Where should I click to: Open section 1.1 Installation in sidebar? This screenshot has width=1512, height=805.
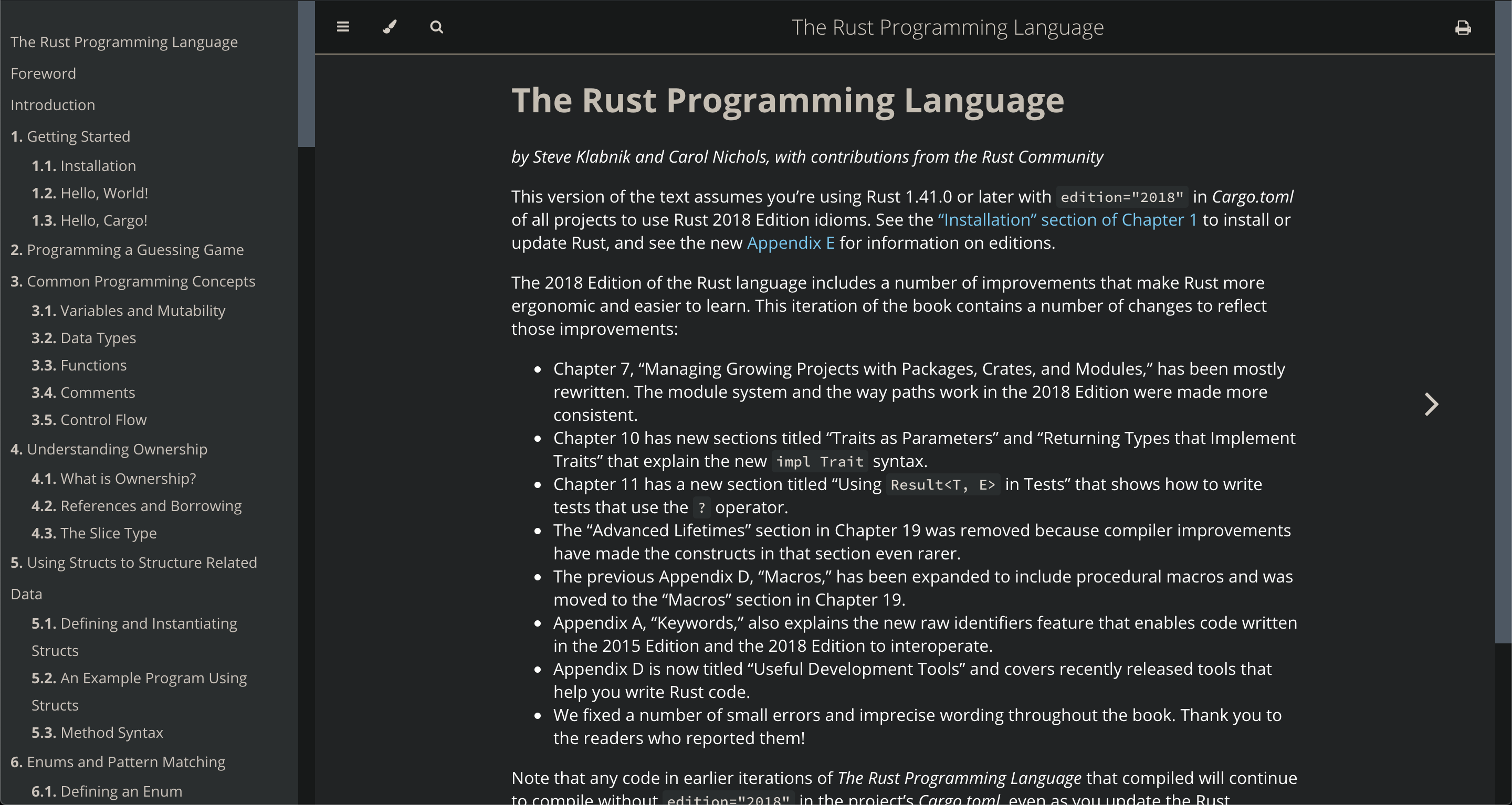click(84, 166)
